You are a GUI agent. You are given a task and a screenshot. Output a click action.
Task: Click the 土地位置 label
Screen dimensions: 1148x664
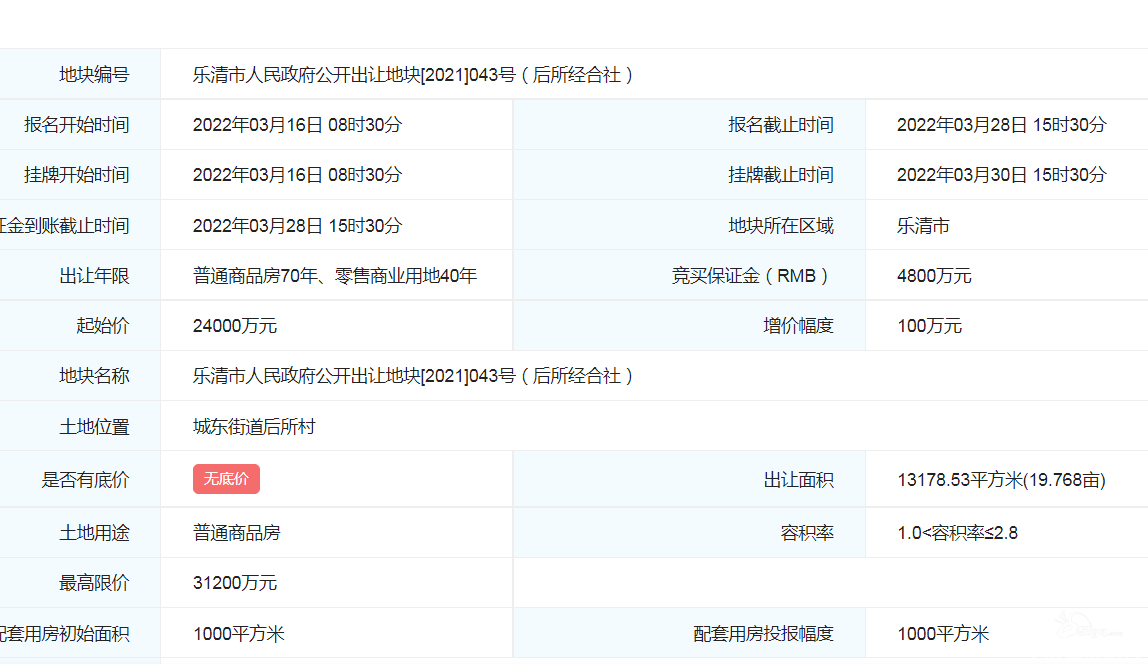94,427
